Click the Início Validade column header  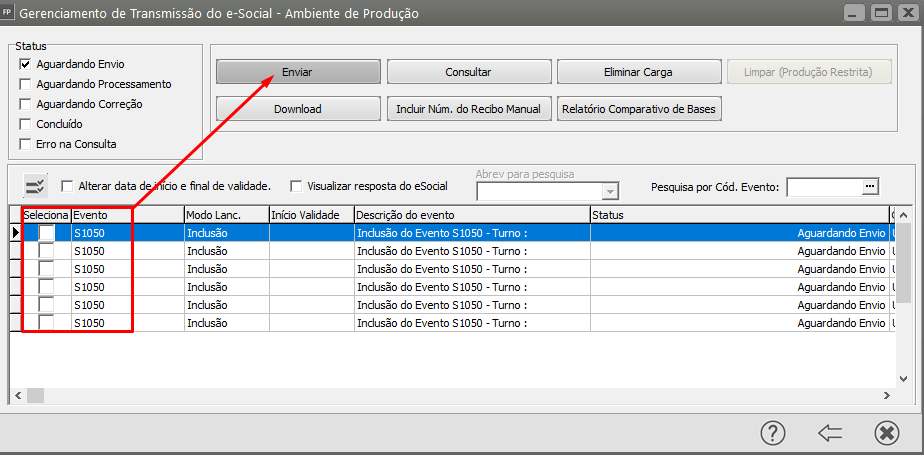pos(312,215)
